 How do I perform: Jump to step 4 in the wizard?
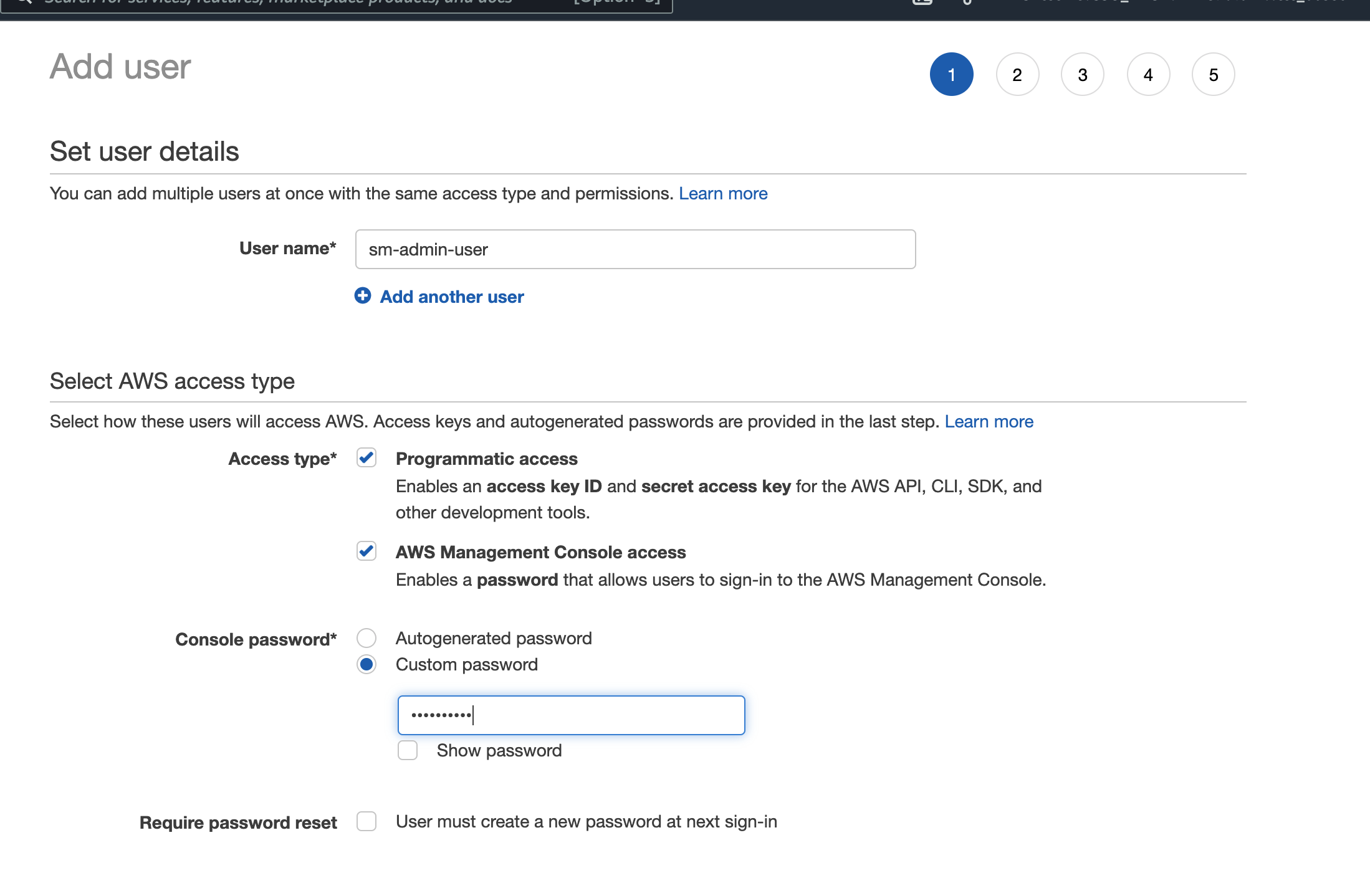1148,74
